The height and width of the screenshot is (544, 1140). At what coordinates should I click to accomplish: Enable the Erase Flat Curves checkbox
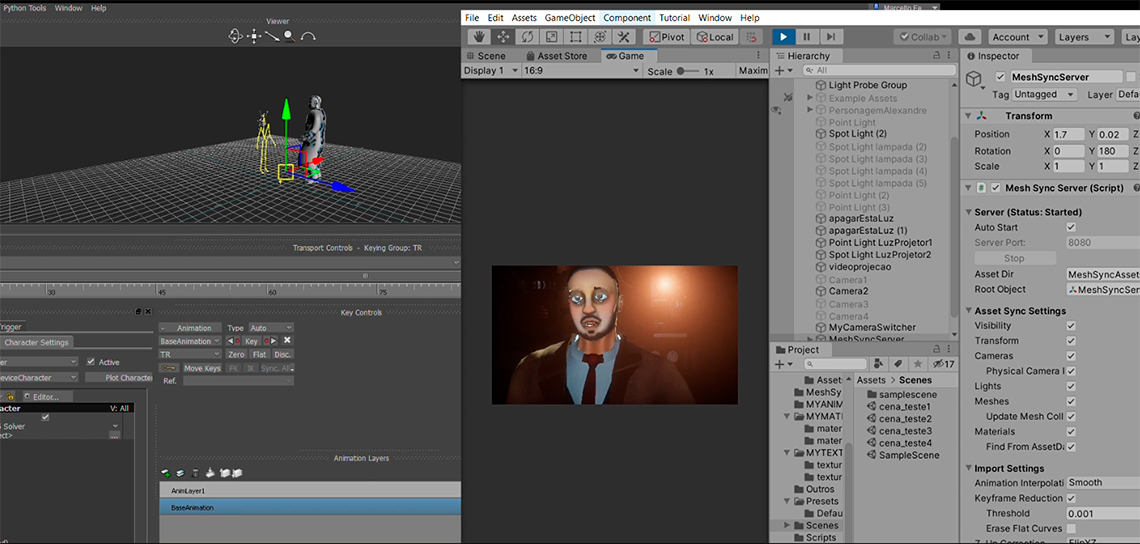tap(1071, 528)
